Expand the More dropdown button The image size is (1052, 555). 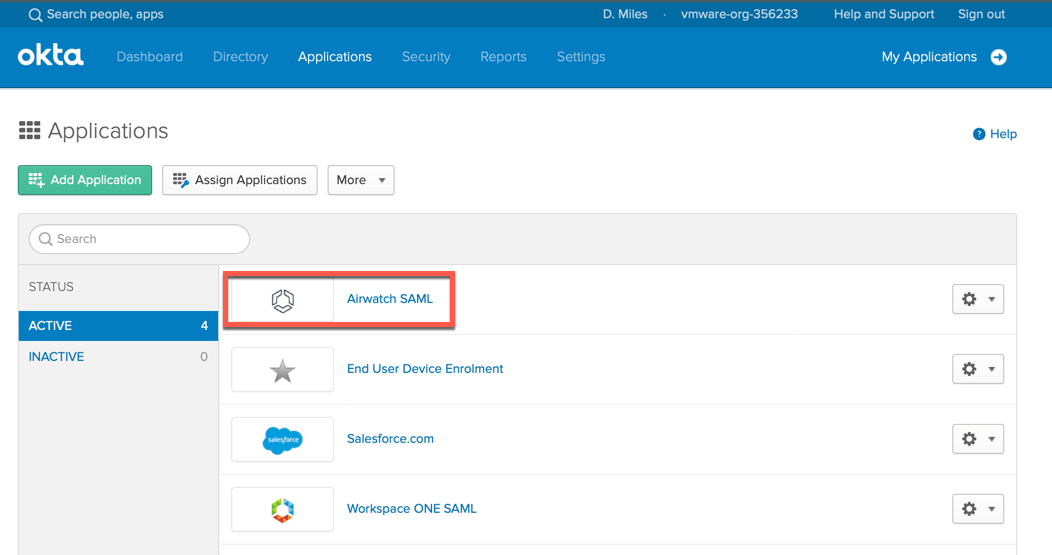[x=361, y=180]
